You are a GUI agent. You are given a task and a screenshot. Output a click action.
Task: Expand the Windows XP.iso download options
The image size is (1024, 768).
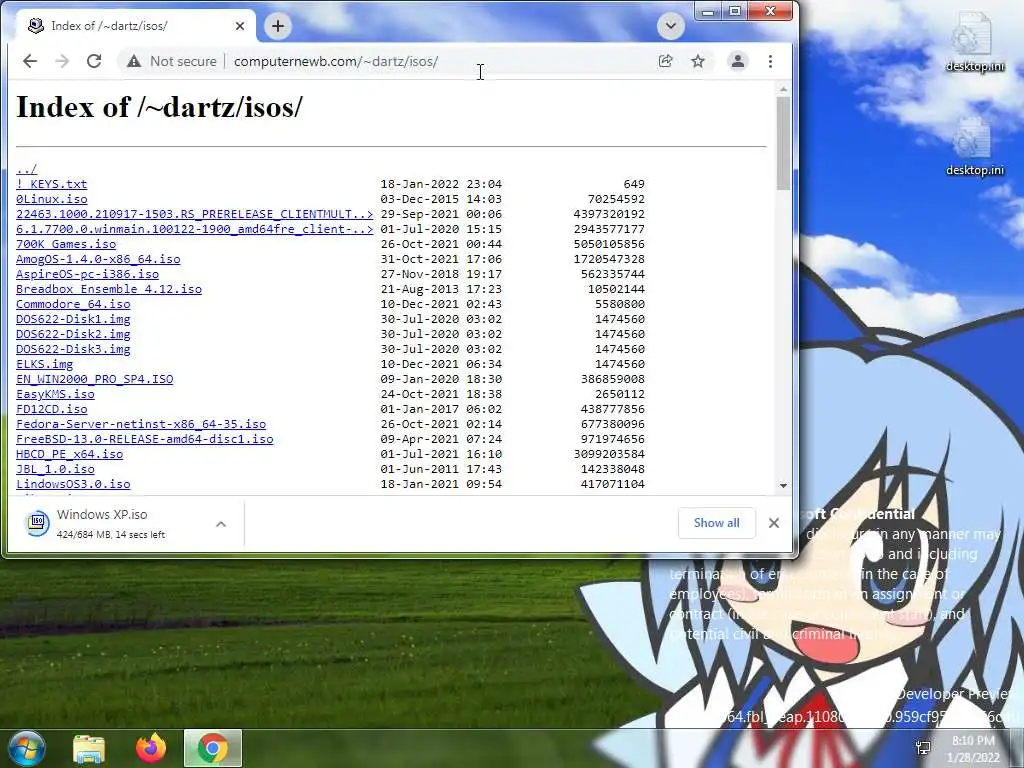click(x=221, y=524)
